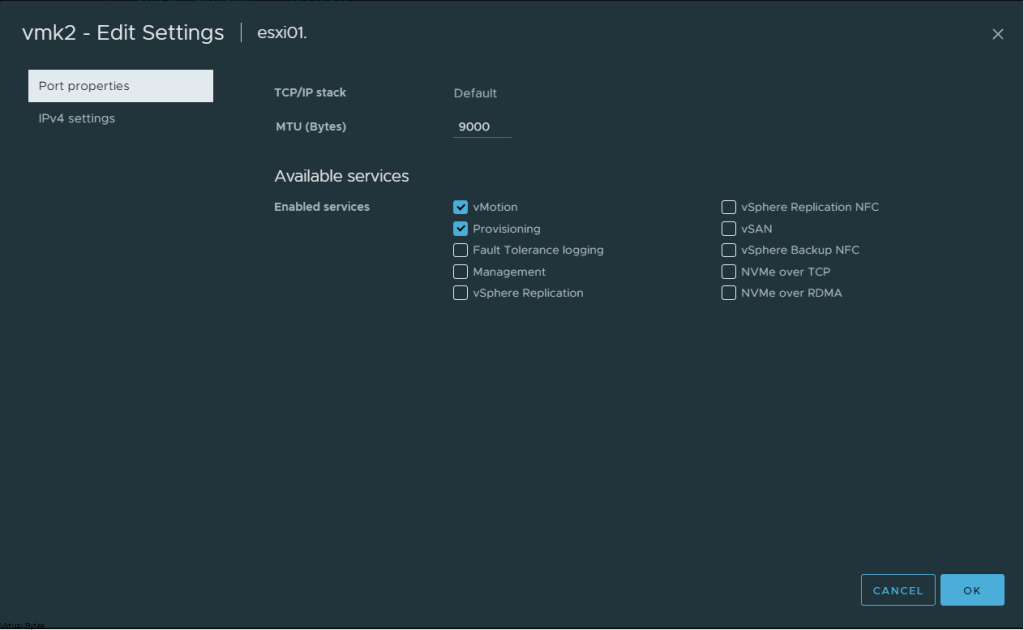The image size is (1024, 630).
Task: Click the 'Available services' heading
Action: (x=342, y=176)
